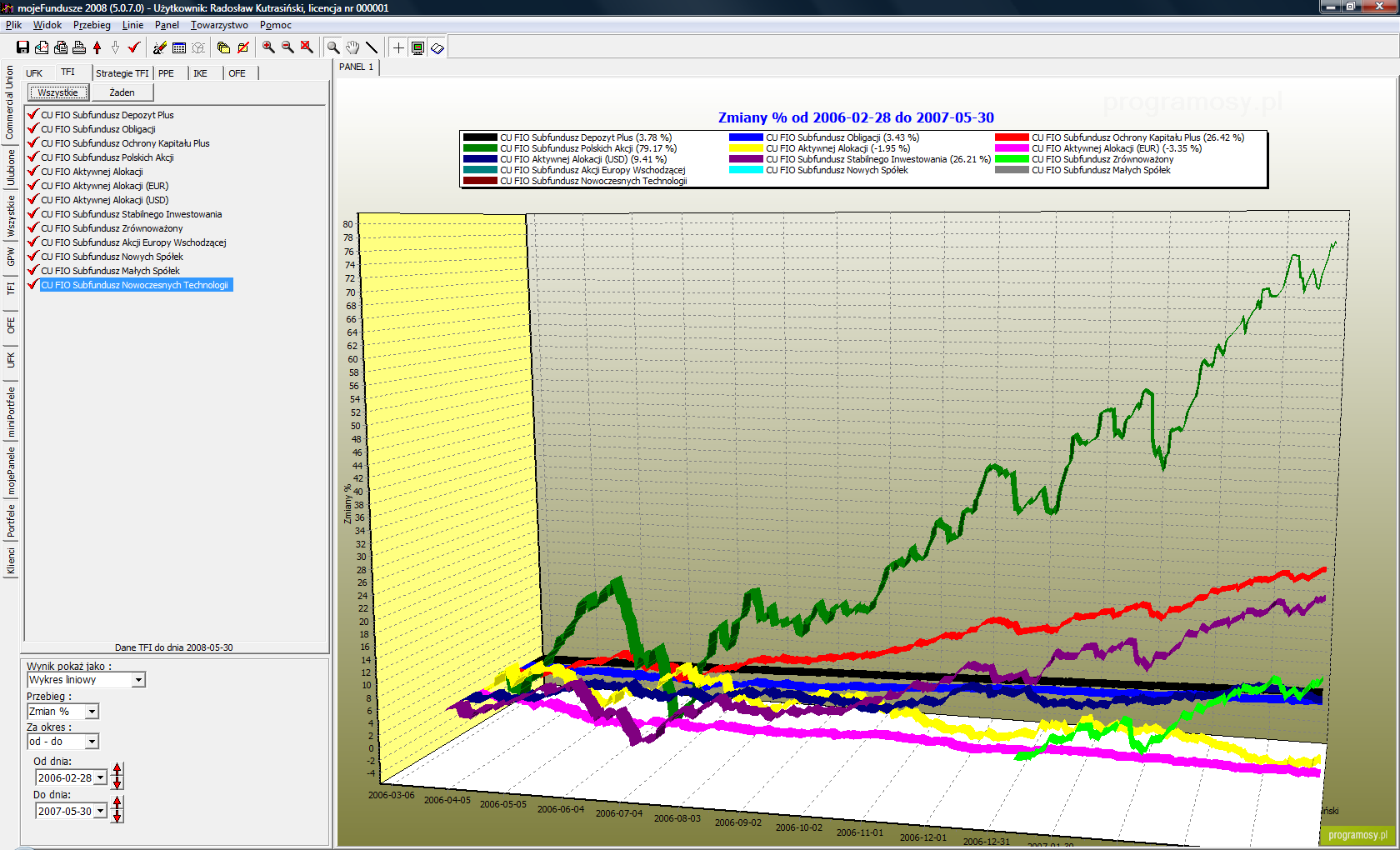Open the Za okres od - do dropdown
This screenshot has height=850, width=1400.
click(x=92, y=742)
